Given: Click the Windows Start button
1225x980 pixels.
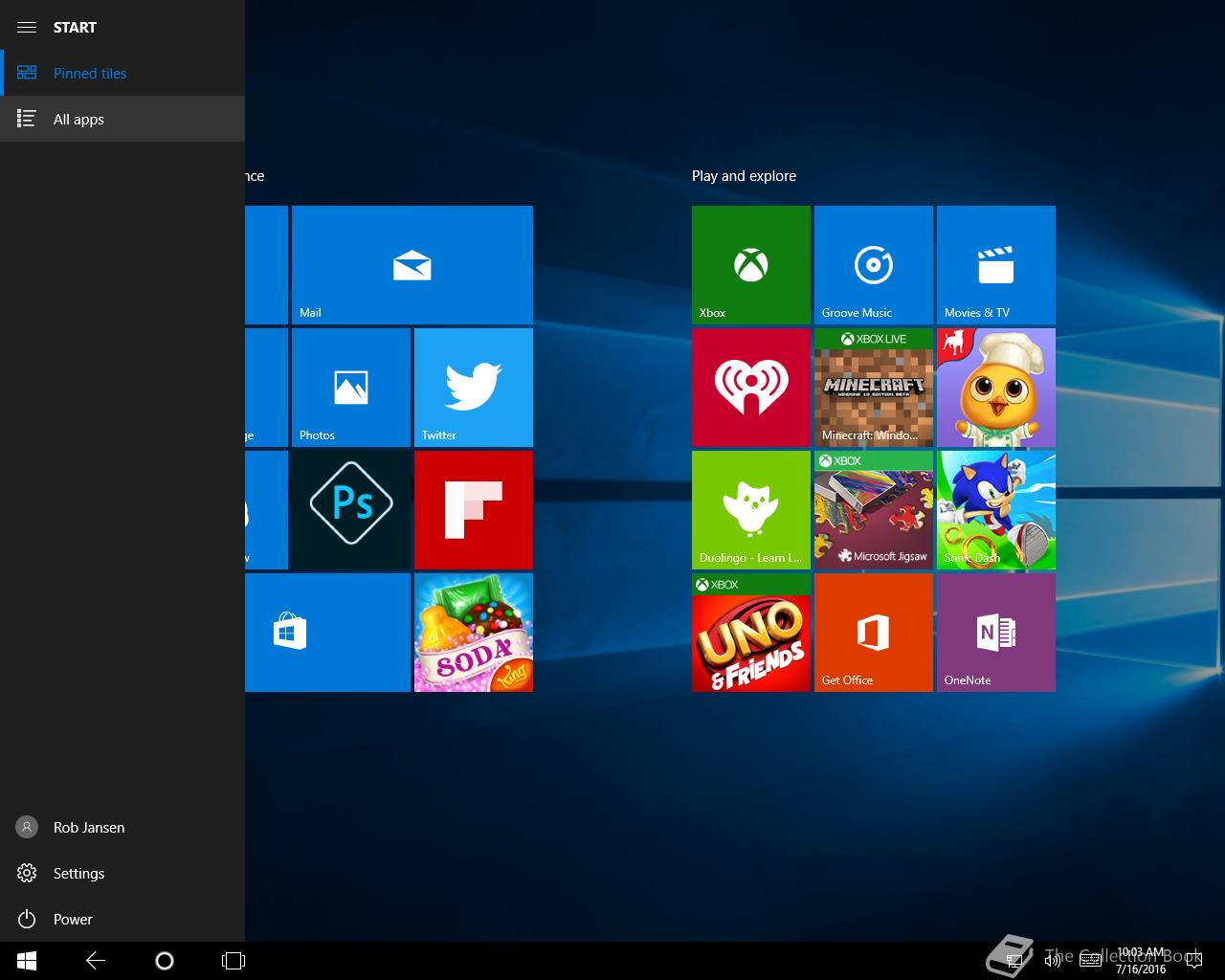Looking at the screenshot, I should click(27, 961).
